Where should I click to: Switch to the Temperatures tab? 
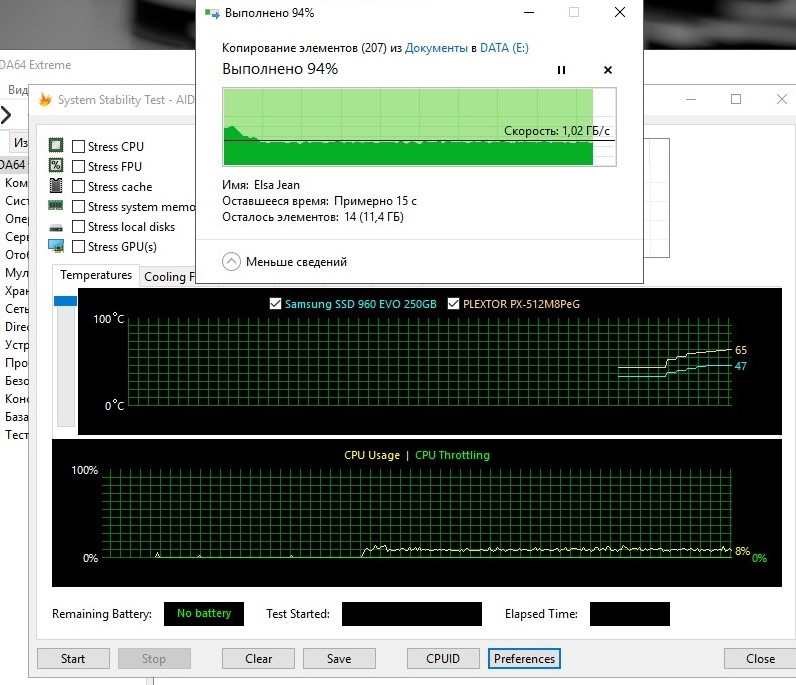95,275
